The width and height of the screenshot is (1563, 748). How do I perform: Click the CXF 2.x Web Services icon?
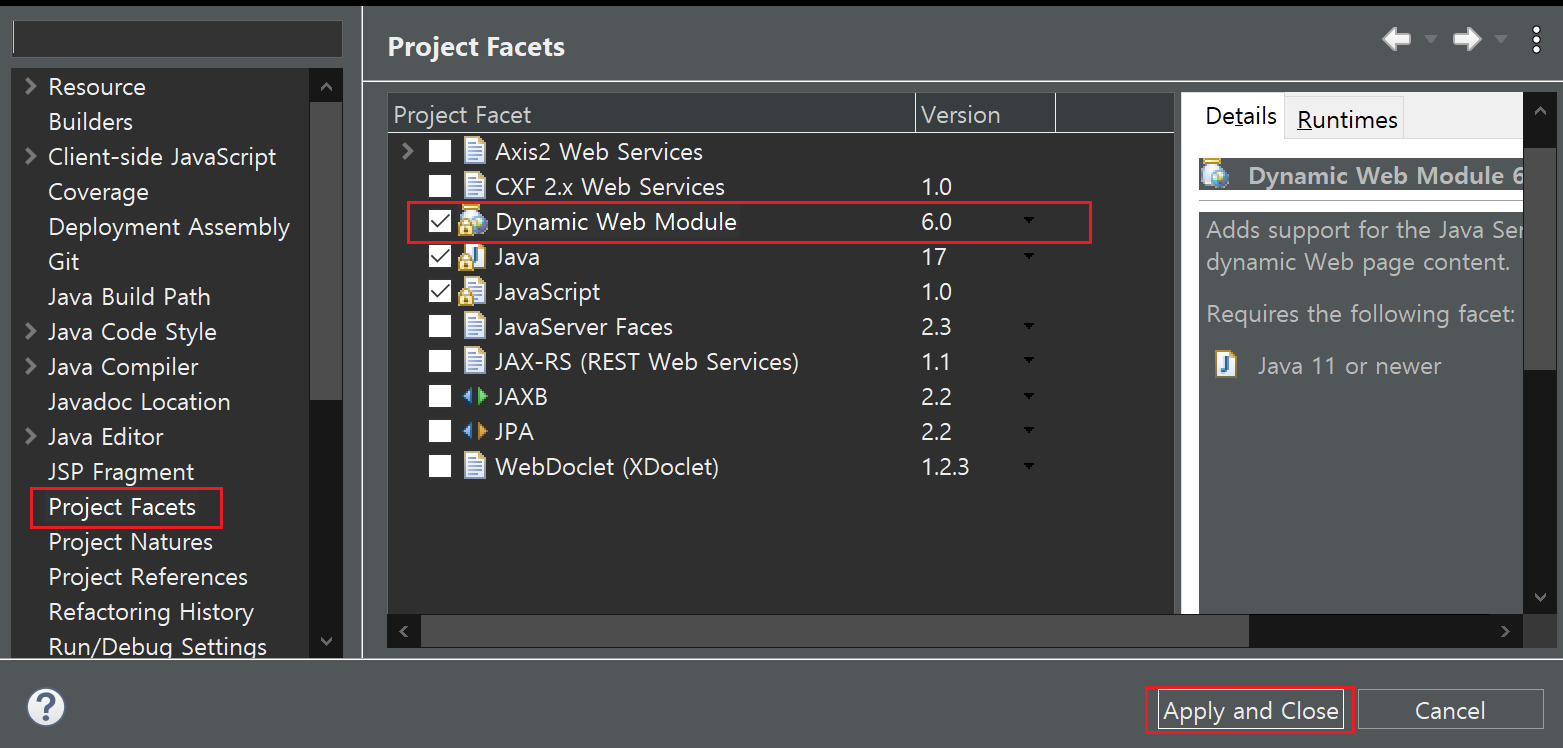click(475, 187)
